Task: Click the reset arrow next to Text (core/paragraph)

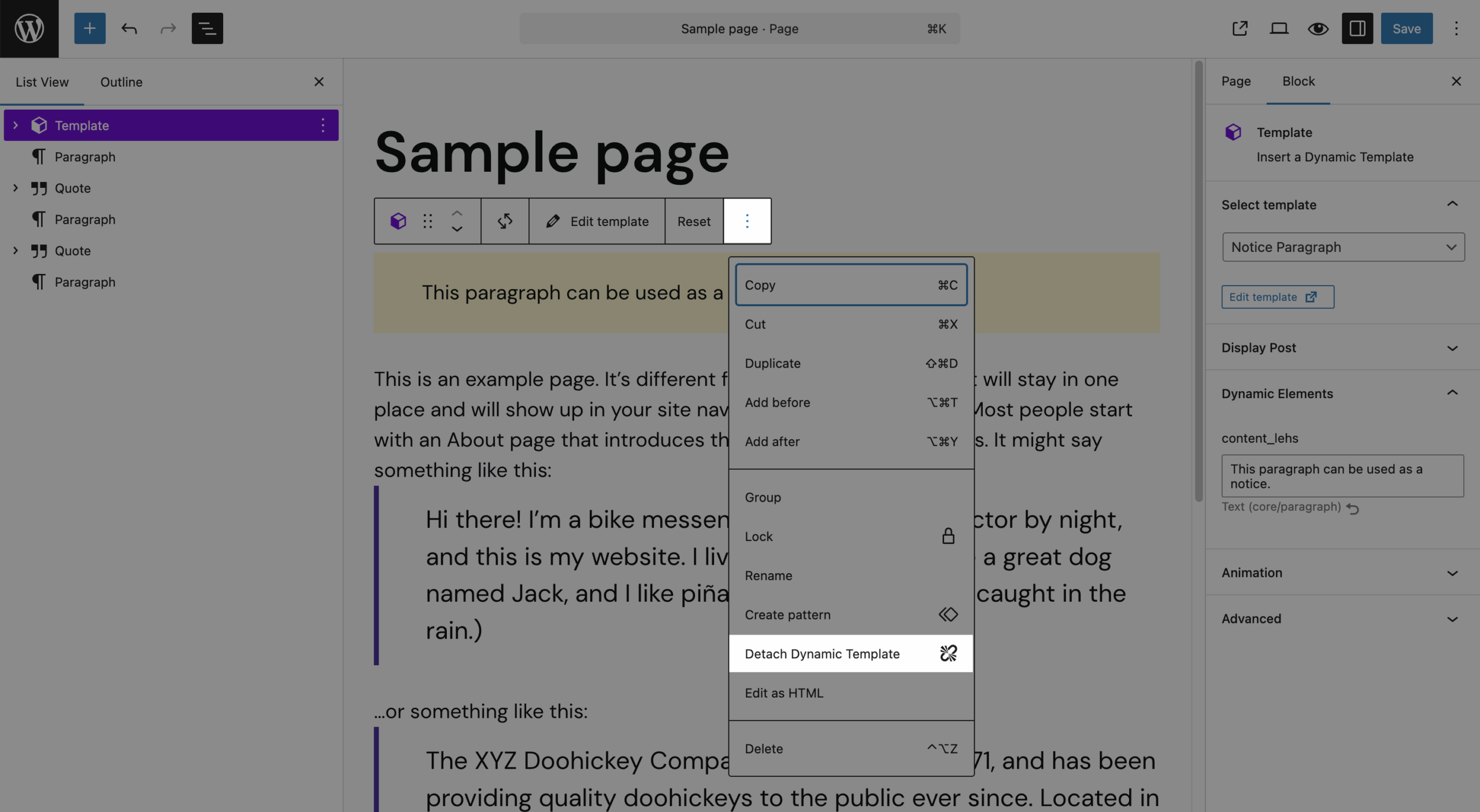Action: [1352, 507]
